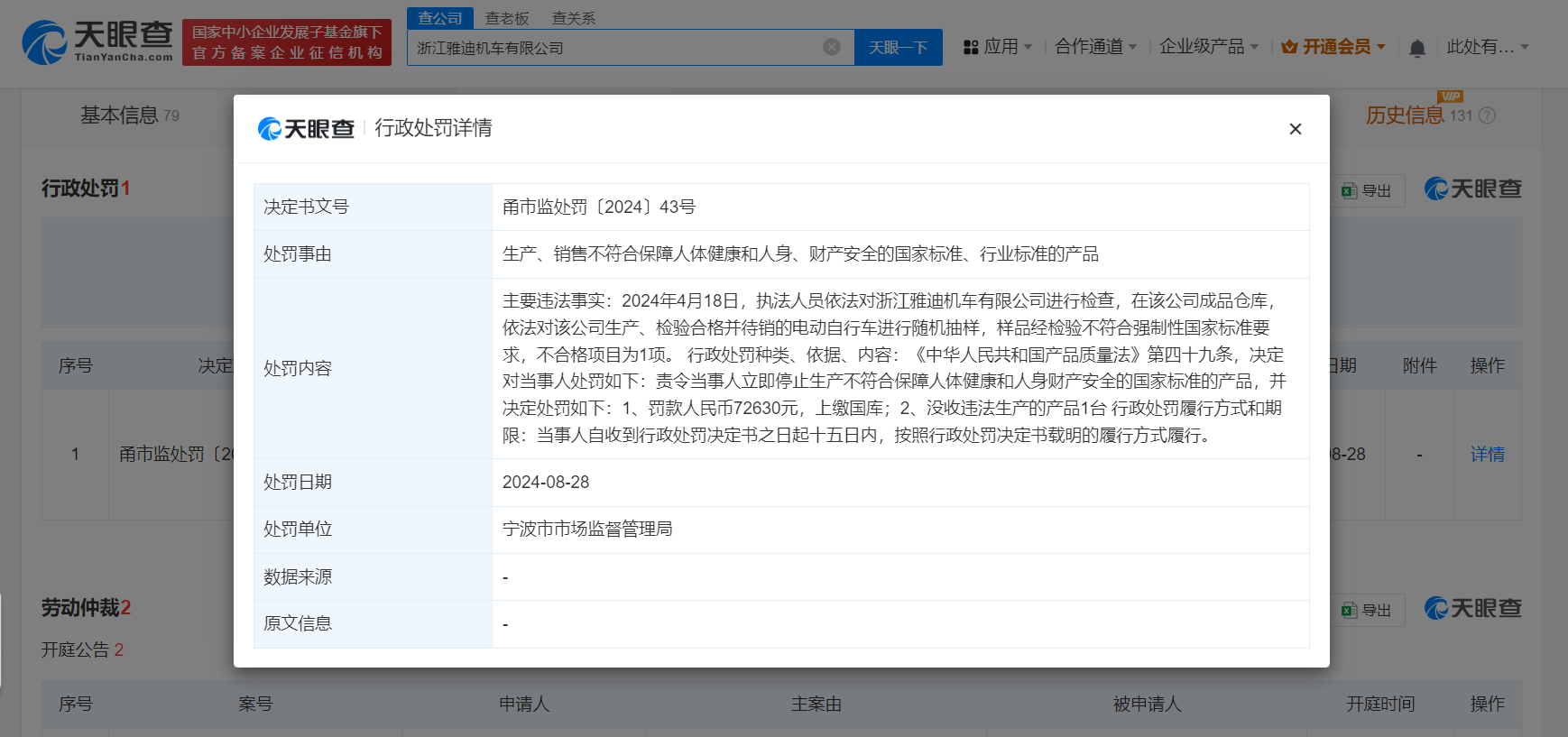
Task: Close the penalty details dialog
Action: pos(1295,129)
